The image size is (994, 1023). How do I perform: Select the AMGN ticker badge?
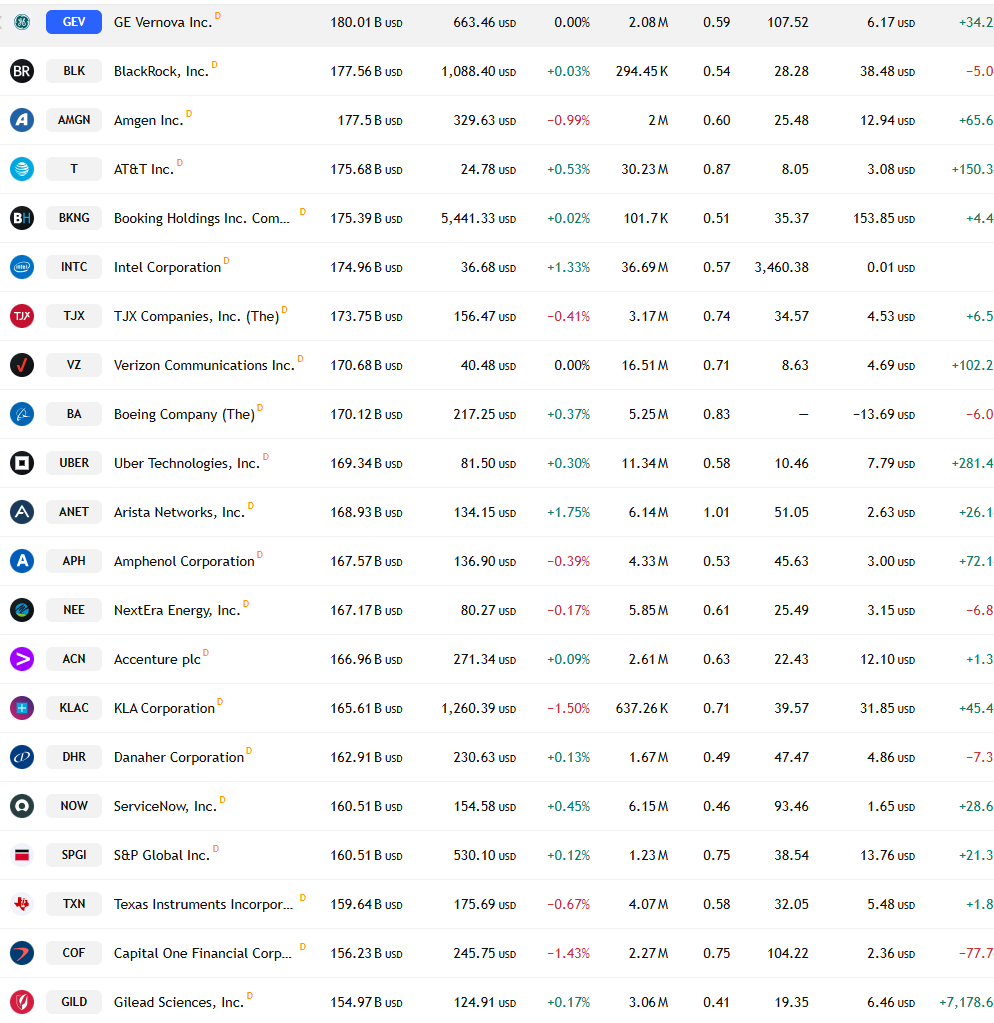click(74, 120)
